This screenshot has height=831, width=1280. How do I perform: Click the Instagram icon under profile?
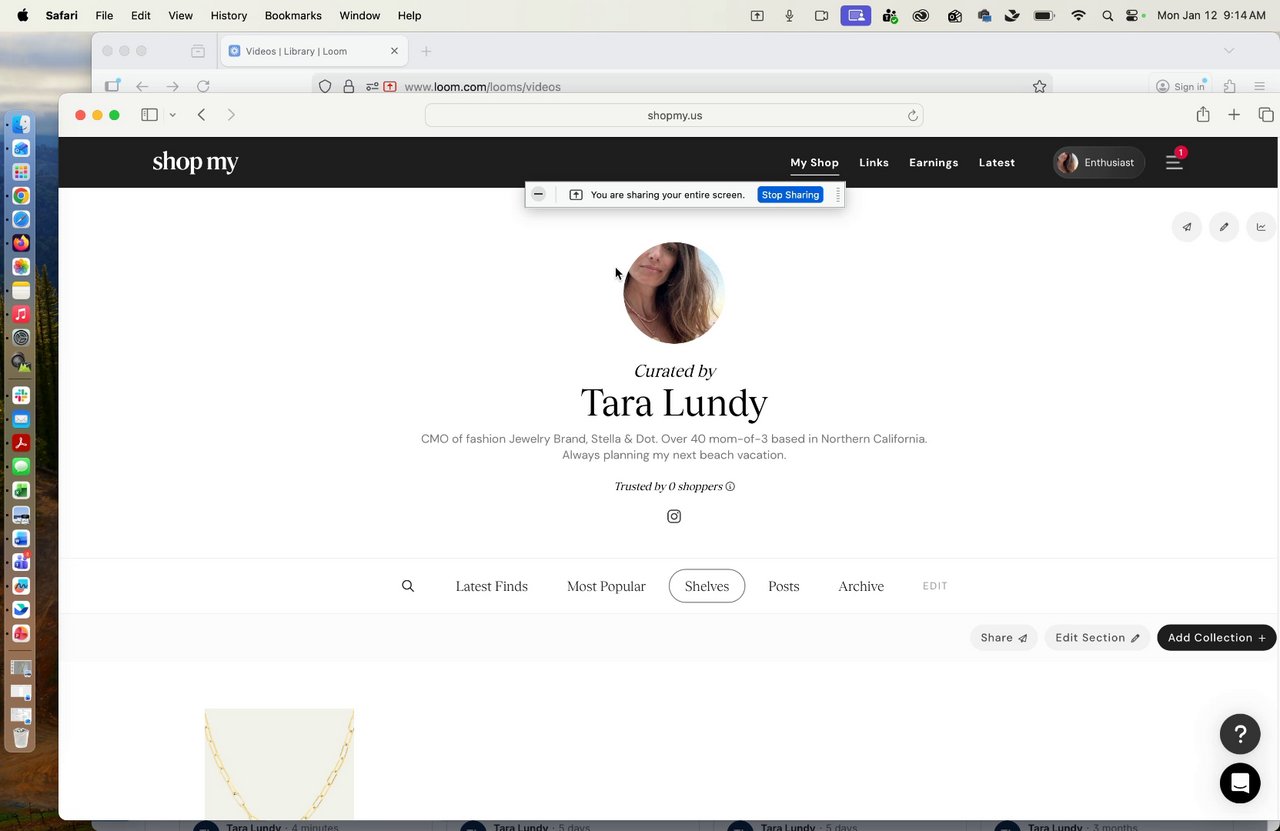click(674, 517)
